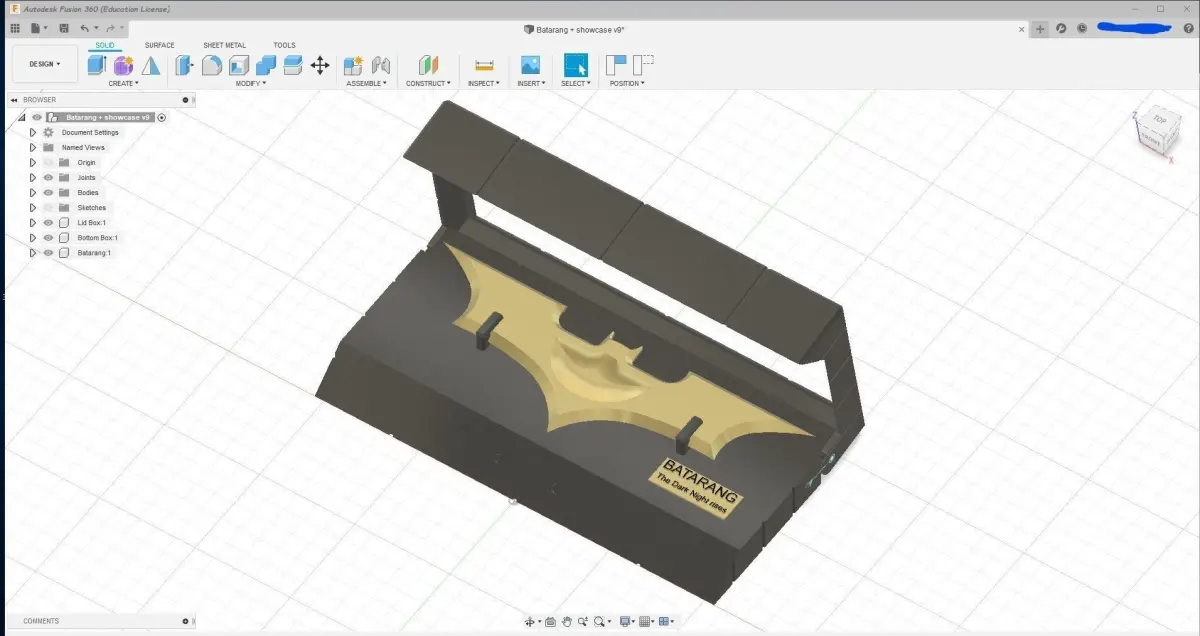Expand the Bodies folder

tap(33, 192)
